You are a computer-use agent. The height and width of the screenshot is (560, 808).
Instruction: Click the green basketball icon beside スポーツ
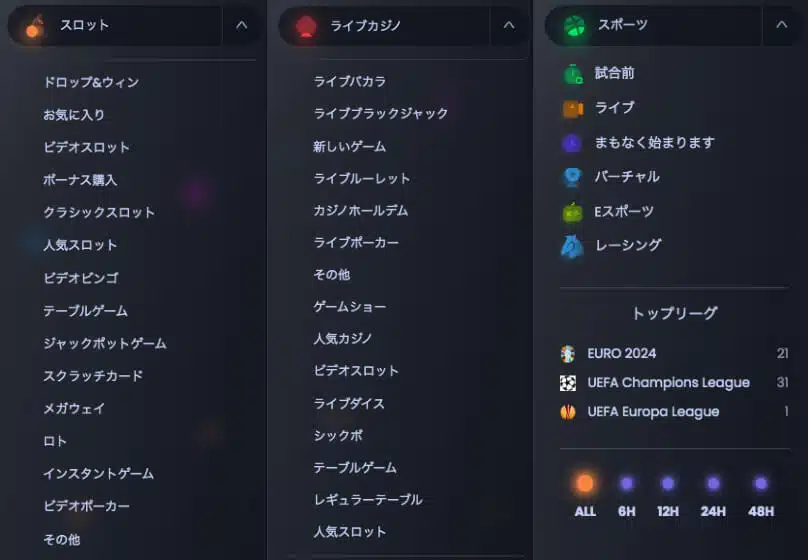575,26
